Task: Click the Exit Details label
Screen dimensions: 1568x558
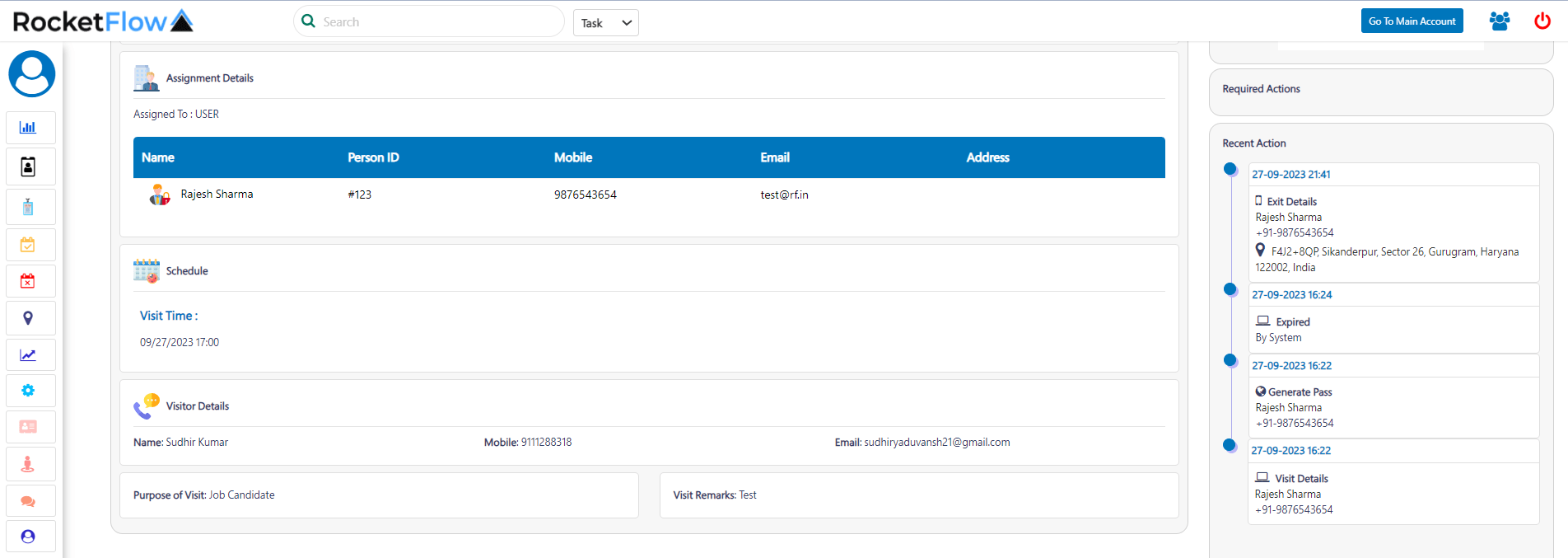Action: 1292,202
